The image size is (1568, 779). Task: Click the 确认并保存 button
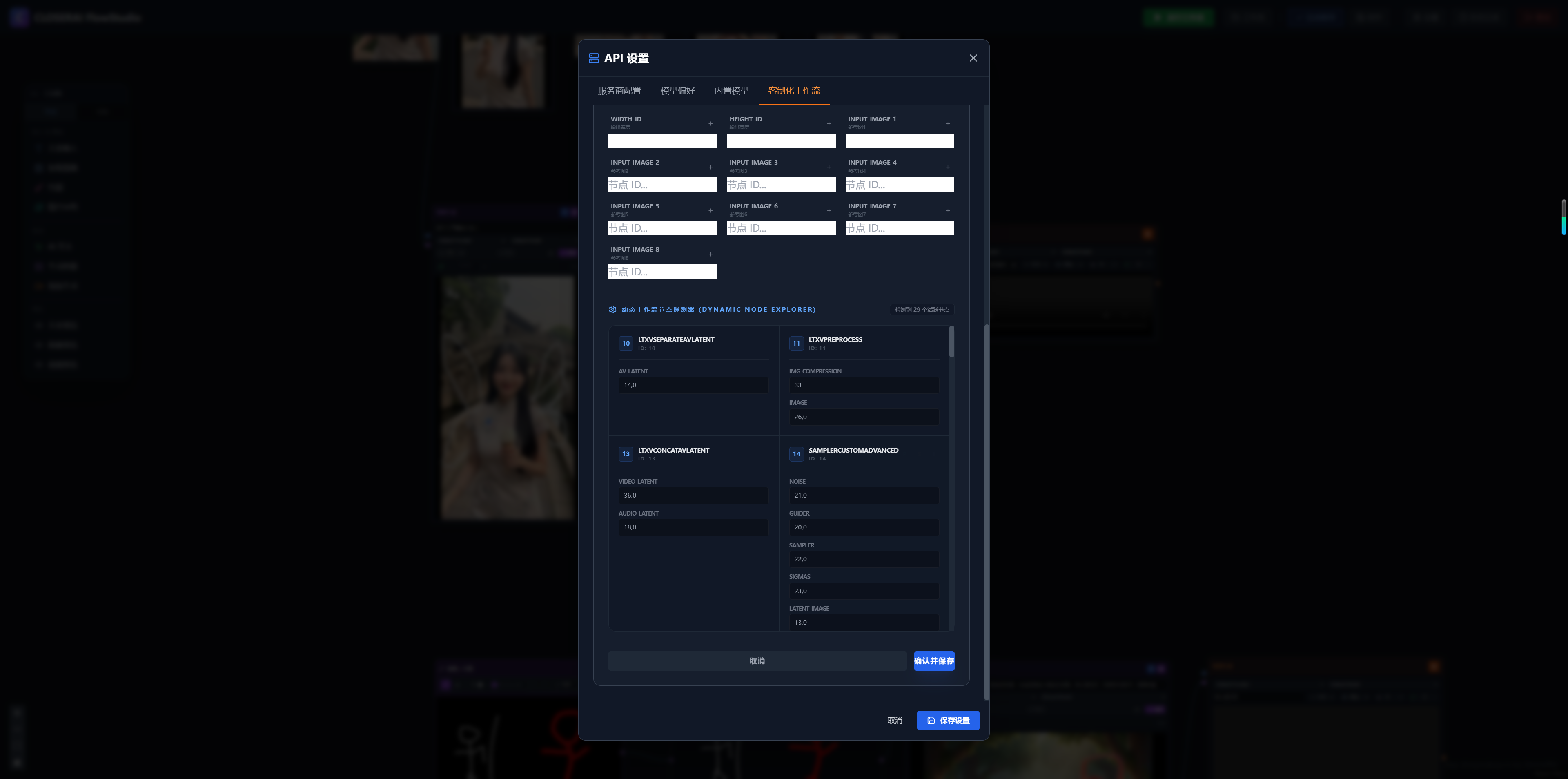click(934, 661)
